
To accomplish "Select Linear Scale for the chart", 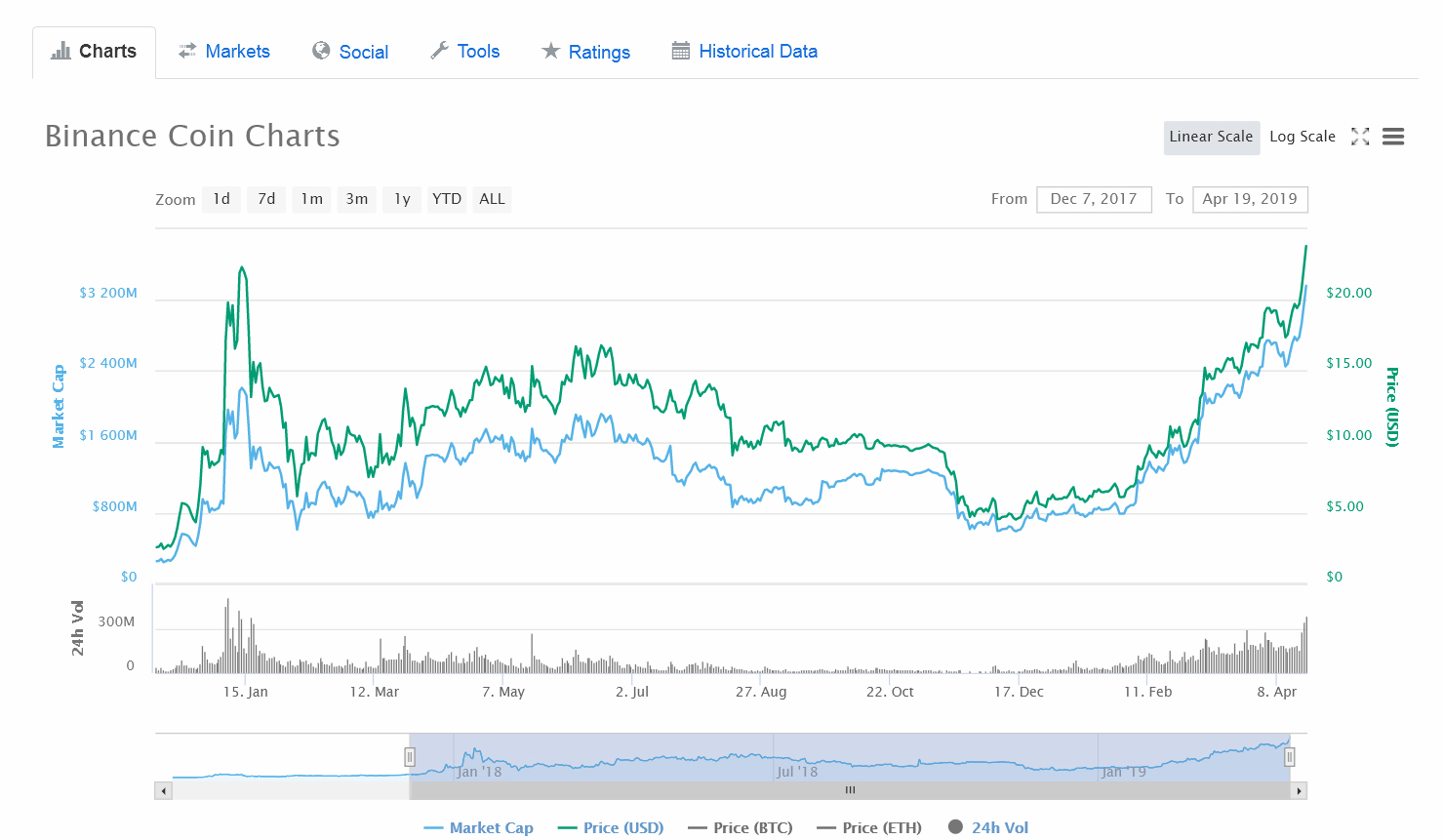I will coord(1211,137).
